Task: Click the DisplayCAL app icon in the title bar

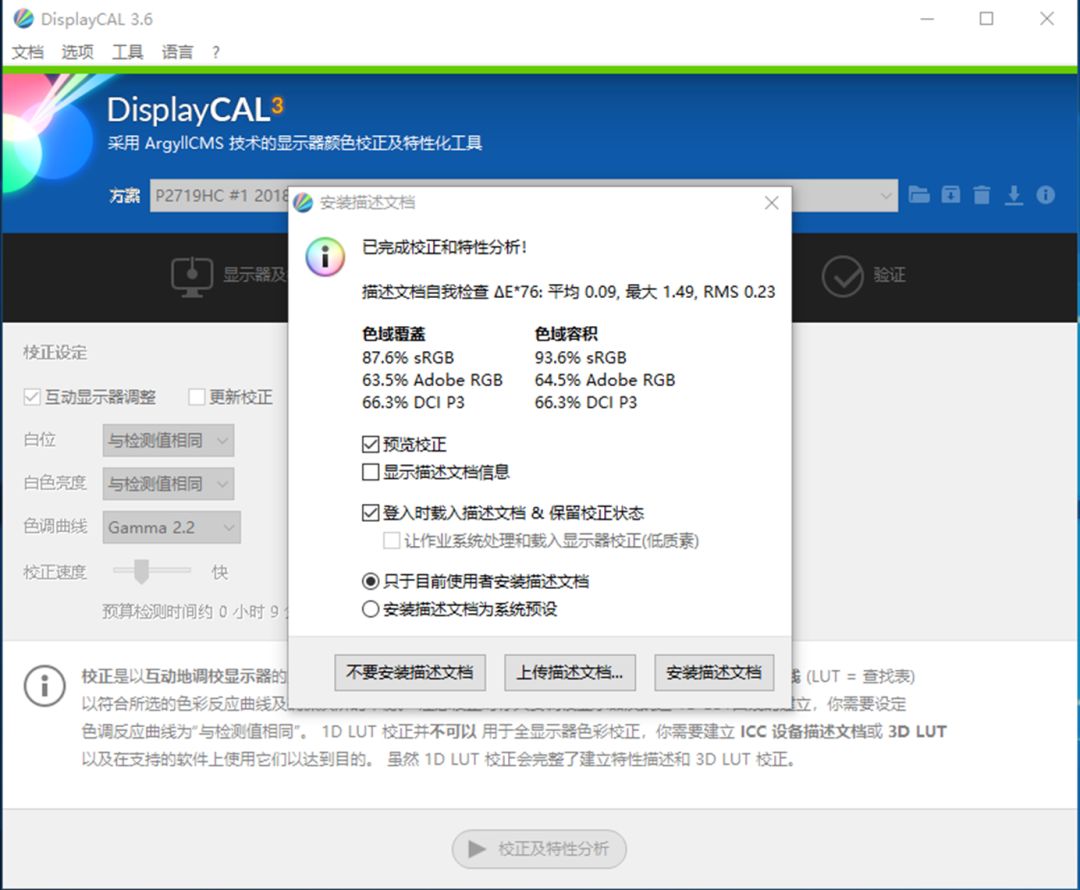Action: pyautogui.click(x=23, y=19)
